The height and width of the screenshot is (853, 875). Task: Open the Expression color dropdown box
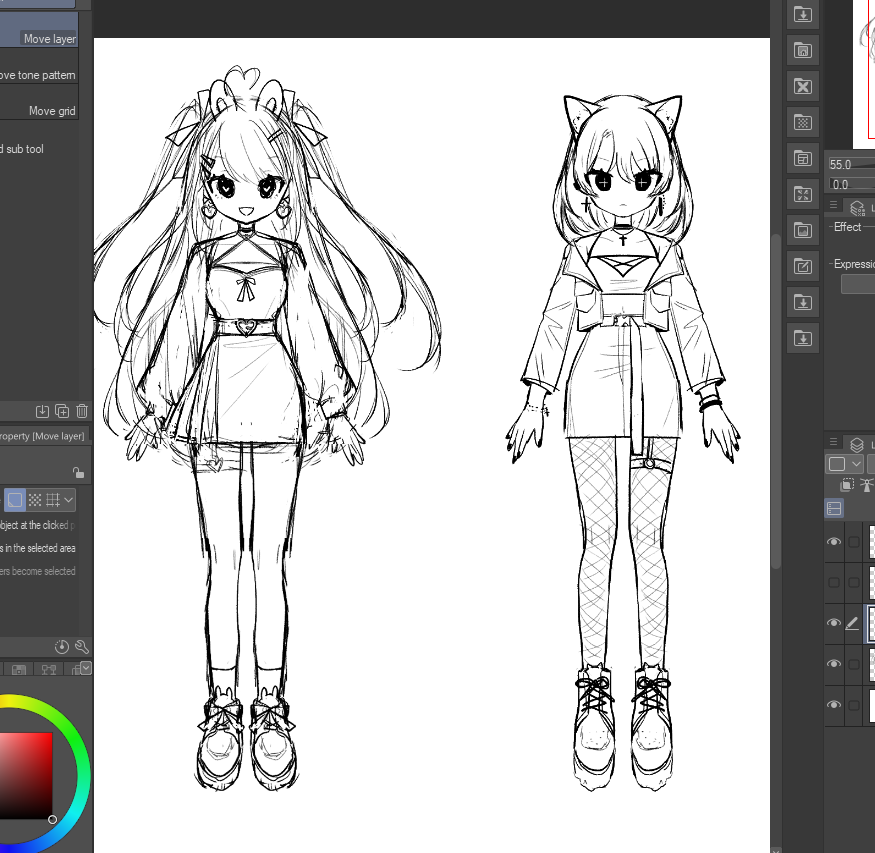pos(858,284)
